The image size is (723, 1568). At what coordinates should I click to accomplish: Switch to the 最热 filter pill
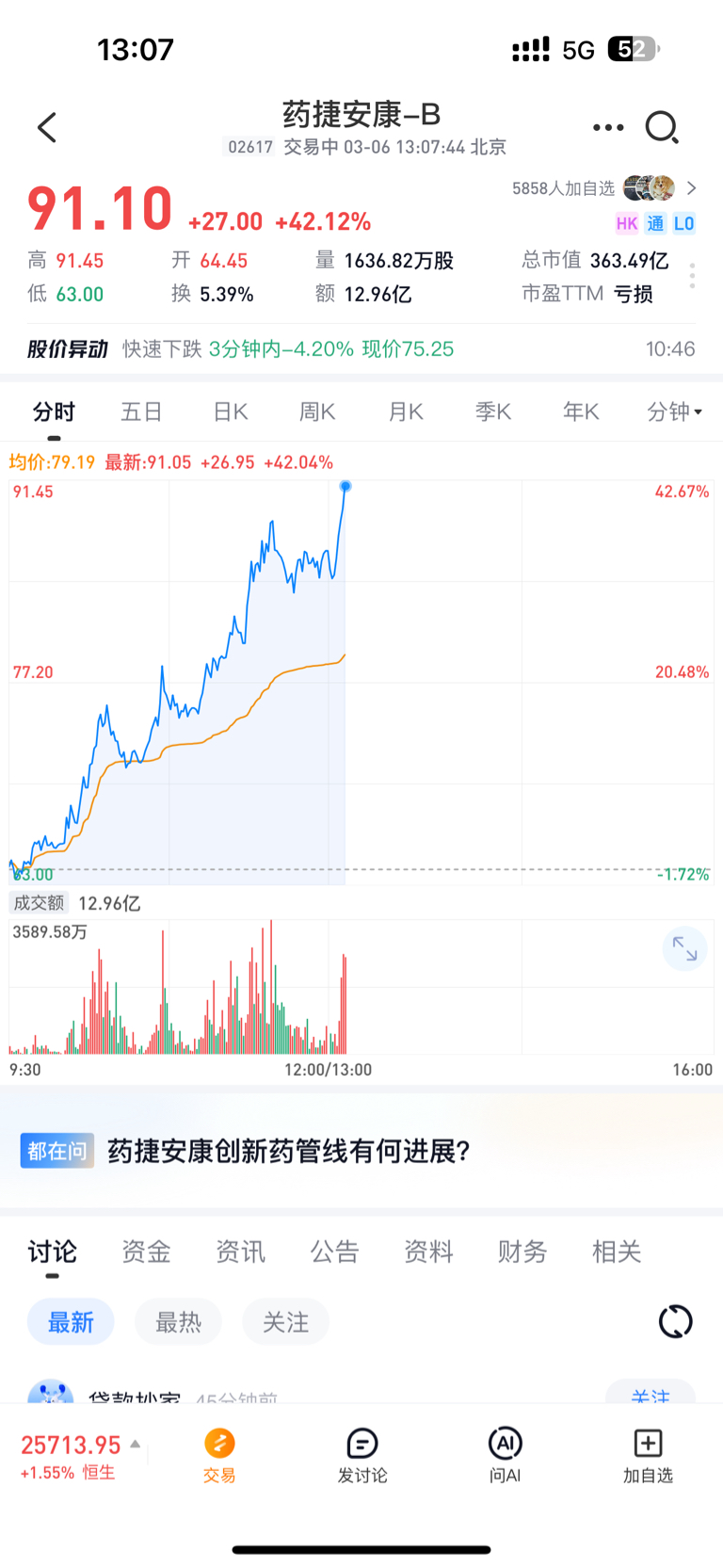(x=178, y=1322)
